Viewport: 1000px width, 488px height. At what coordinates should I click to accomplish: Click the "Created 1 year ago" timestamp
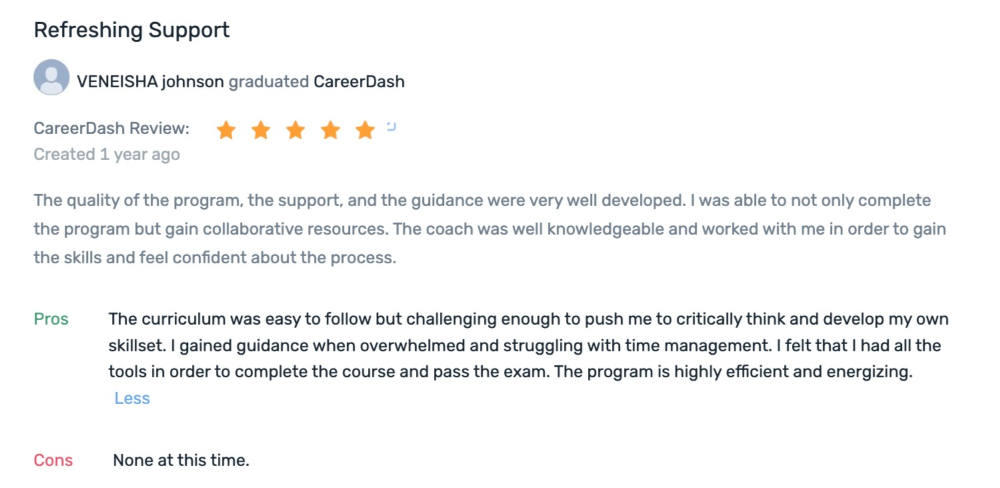tap(107, 154)
